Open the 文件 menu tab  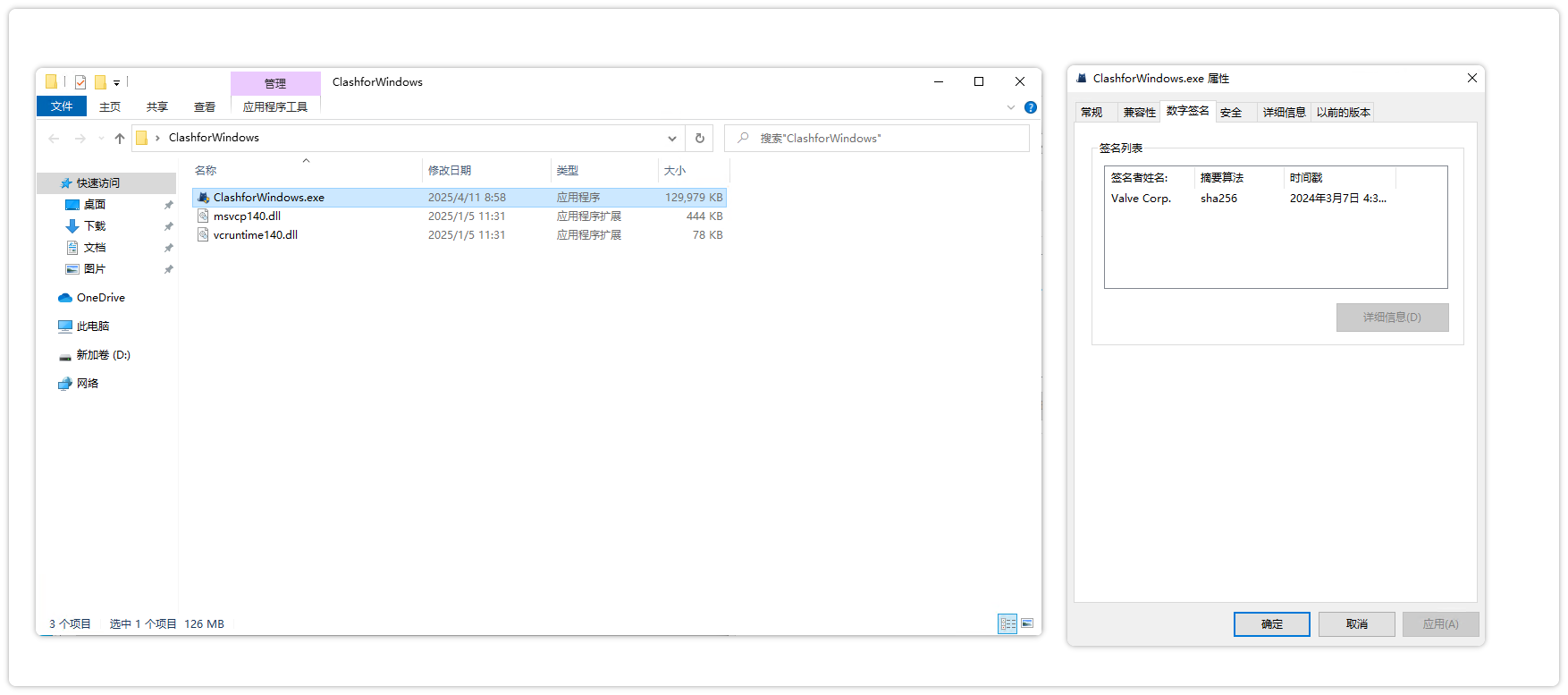(x=62, y=106)
